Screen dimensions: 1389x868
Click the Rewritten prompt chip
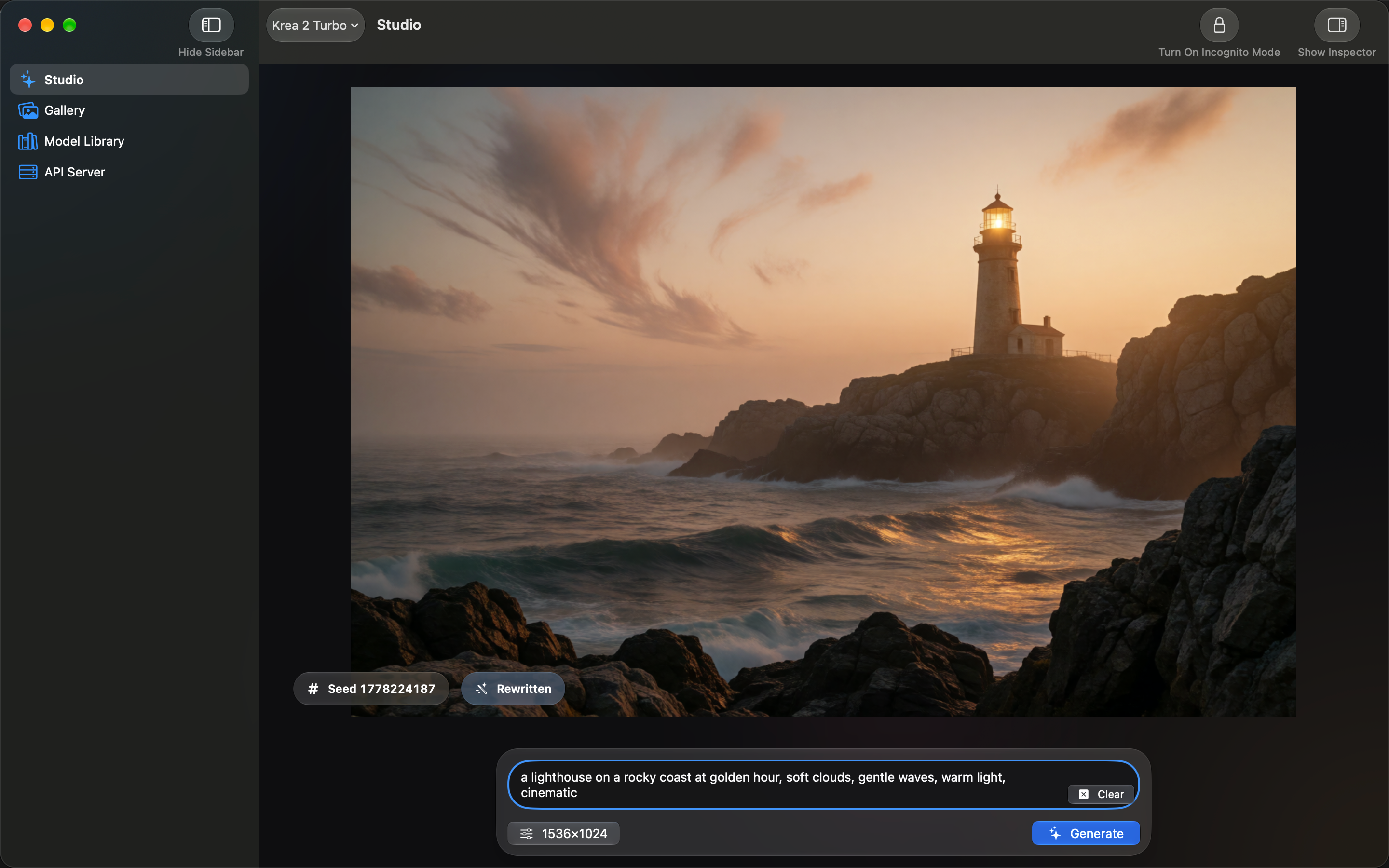(x=513, y=688)
